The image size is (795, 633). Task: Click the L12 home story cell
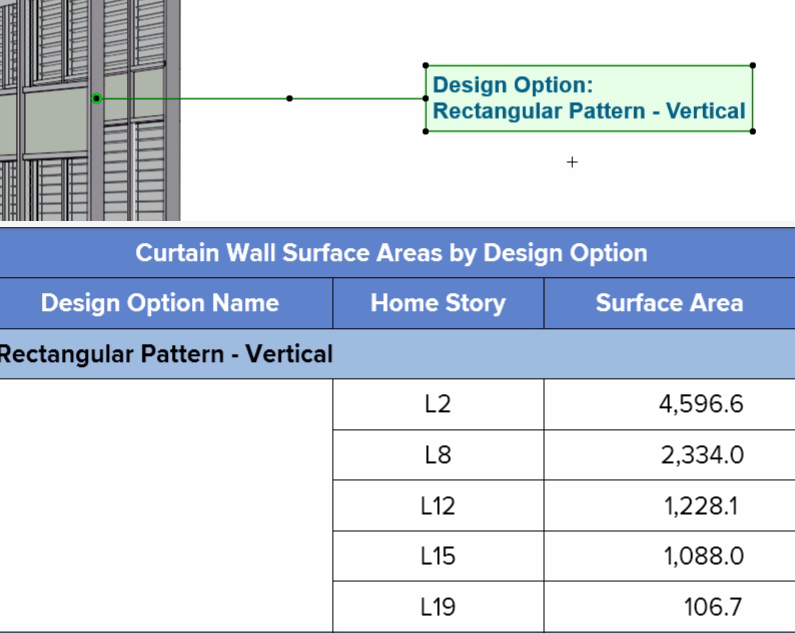pos(438,506)
